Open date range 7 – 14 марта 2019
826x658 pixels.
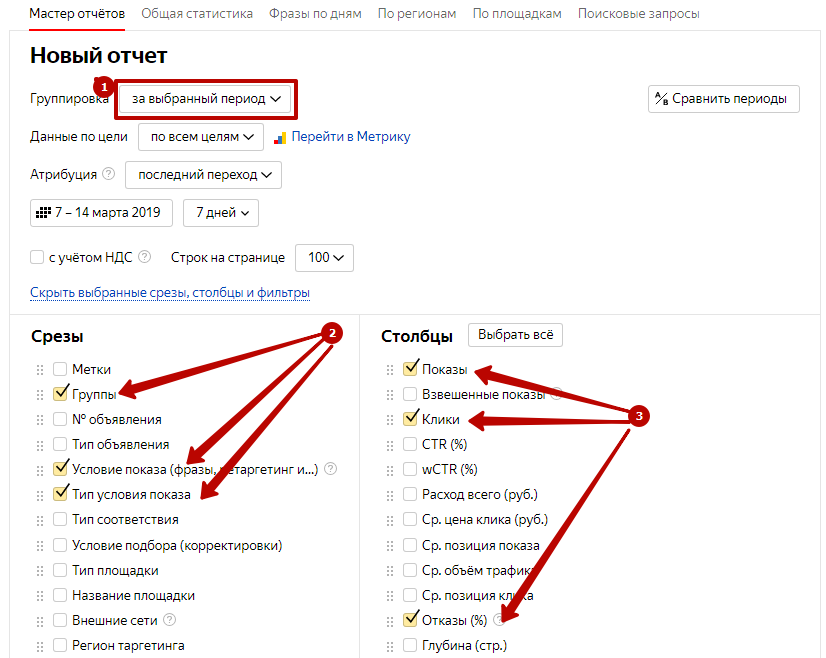tap(101, 213)
